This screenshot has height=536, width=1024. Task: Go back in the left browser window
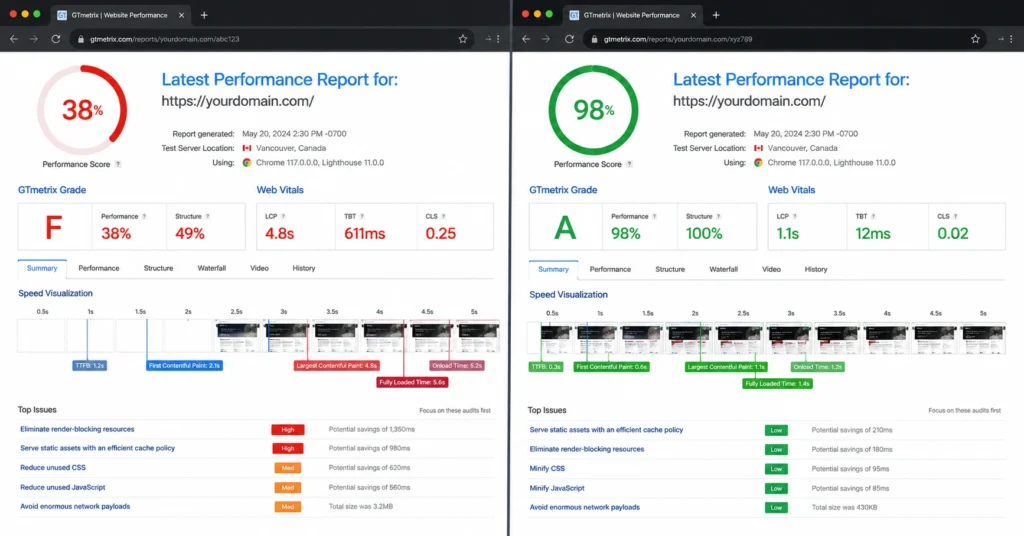click(x=14, y=39)
